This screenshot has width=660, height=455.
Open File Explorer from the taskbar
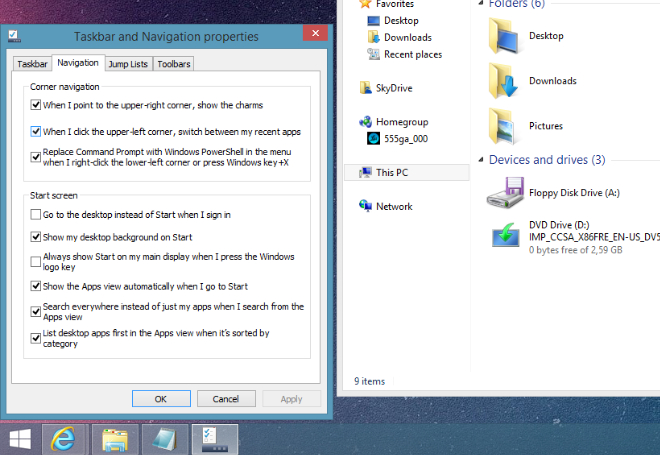[115, 440]
